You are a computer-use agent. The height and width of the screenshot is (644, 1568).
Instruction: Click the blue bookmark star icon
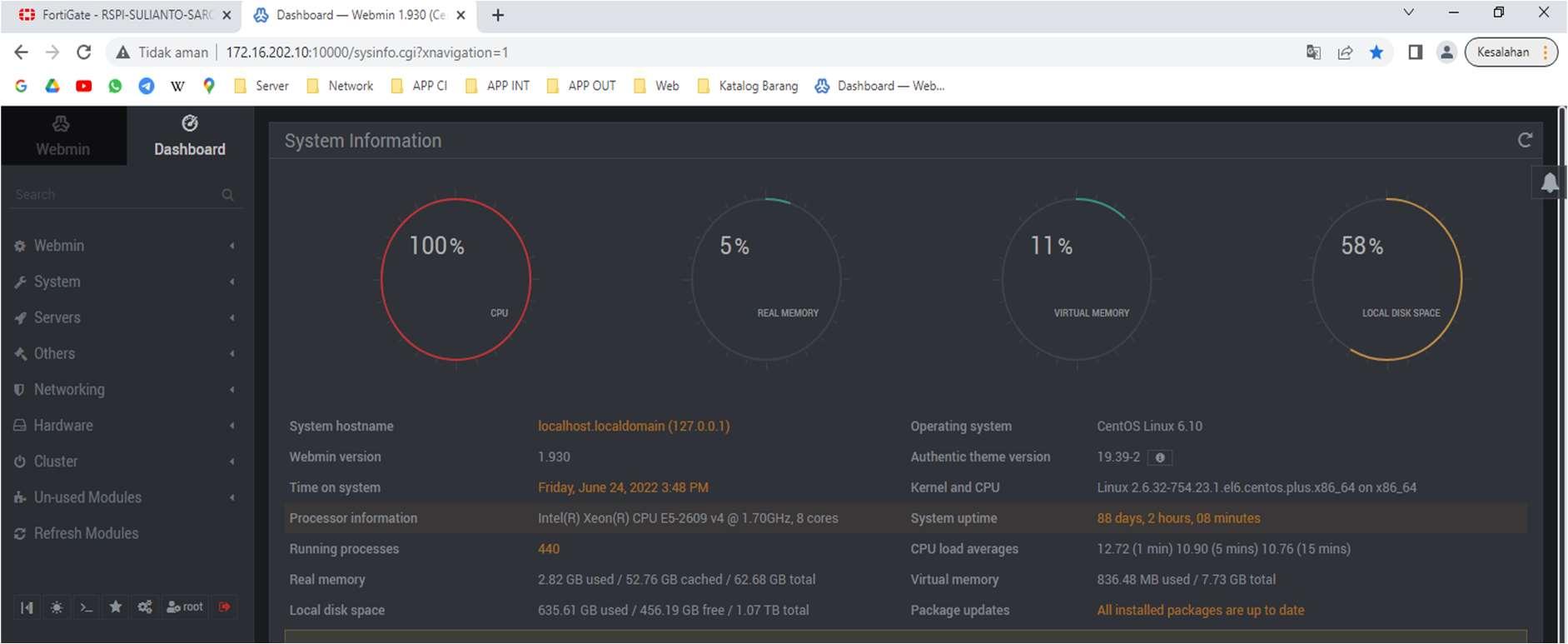click(1376, 52)
